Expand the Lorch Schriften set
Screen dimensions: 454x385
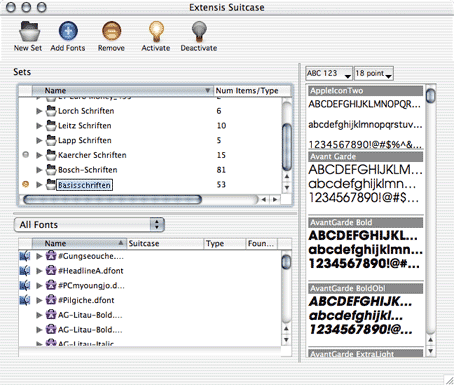(x=39, y=111)
